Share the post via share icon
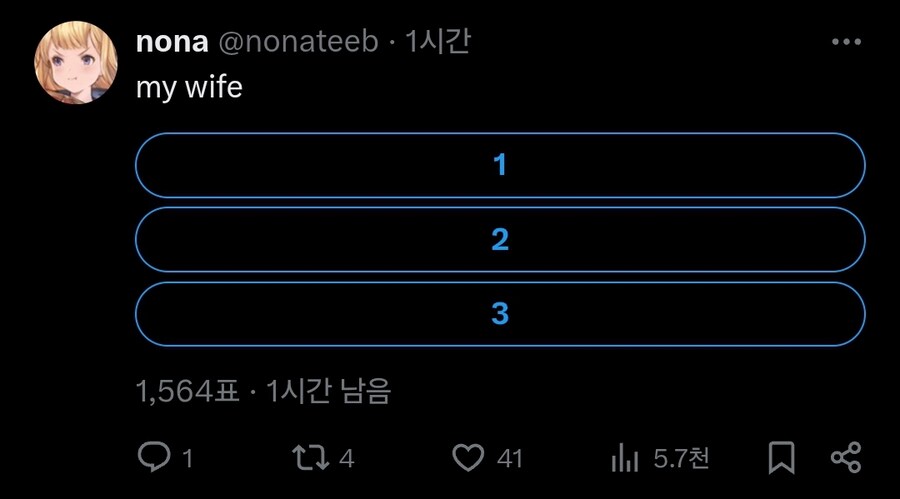 coord(846,458)
